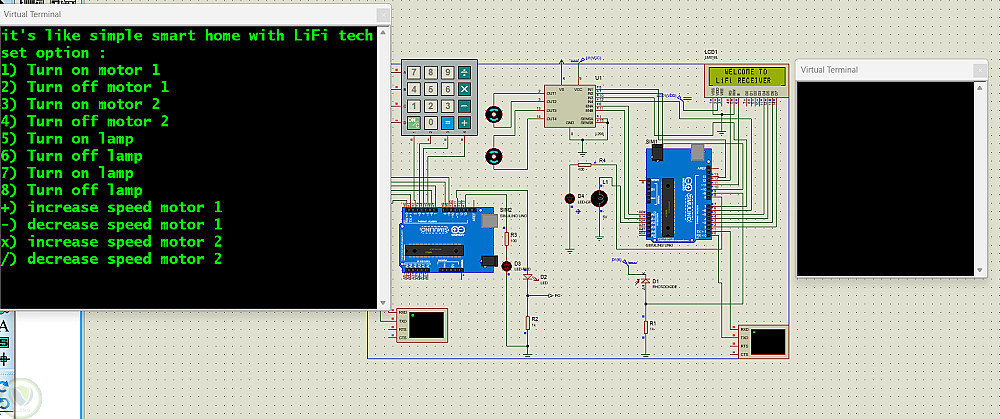The height and width of the screenshot is (419, 1000).
Task: Click the blue equals key on the keypad
Action: 448,122
